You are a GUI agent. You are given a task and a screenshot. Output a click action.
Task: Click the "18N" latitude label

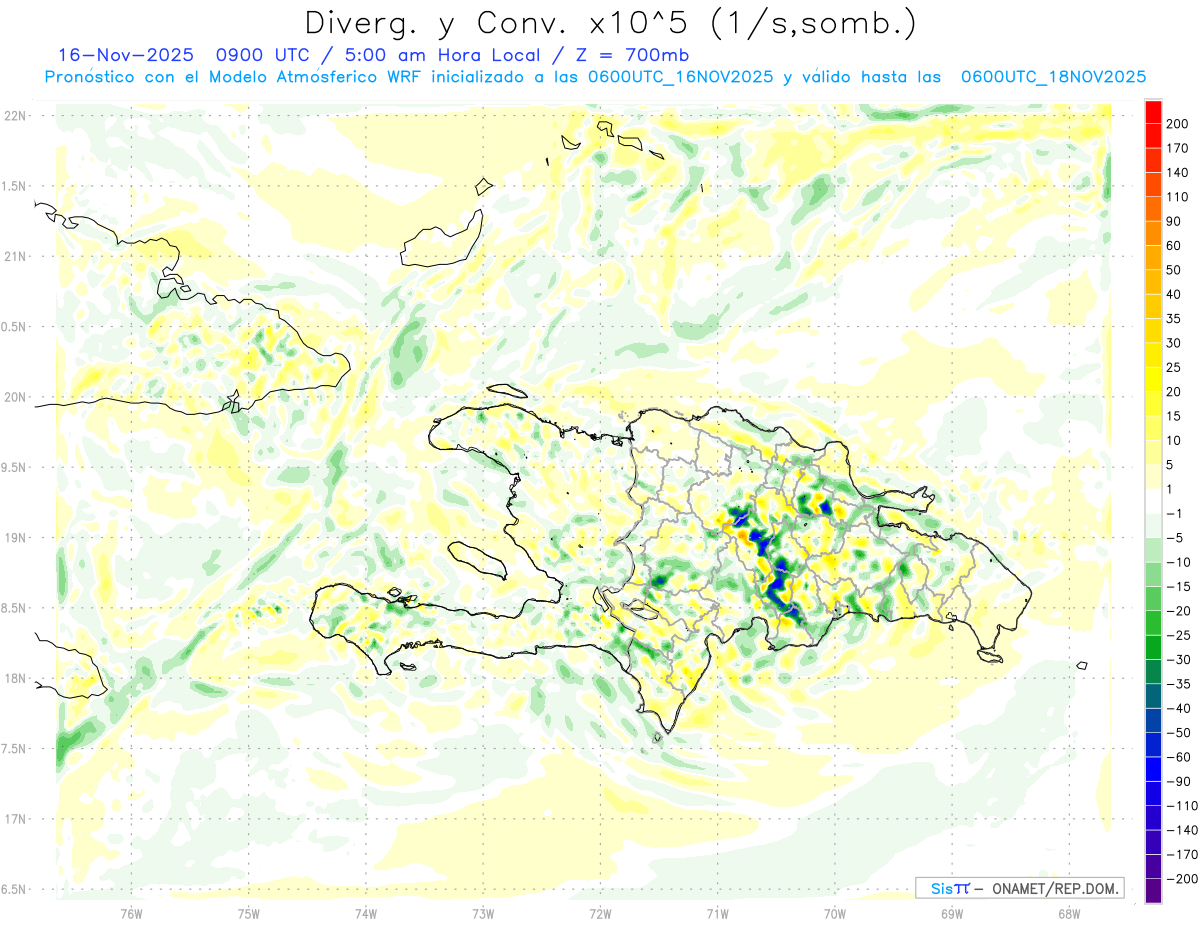pos(15,679)
